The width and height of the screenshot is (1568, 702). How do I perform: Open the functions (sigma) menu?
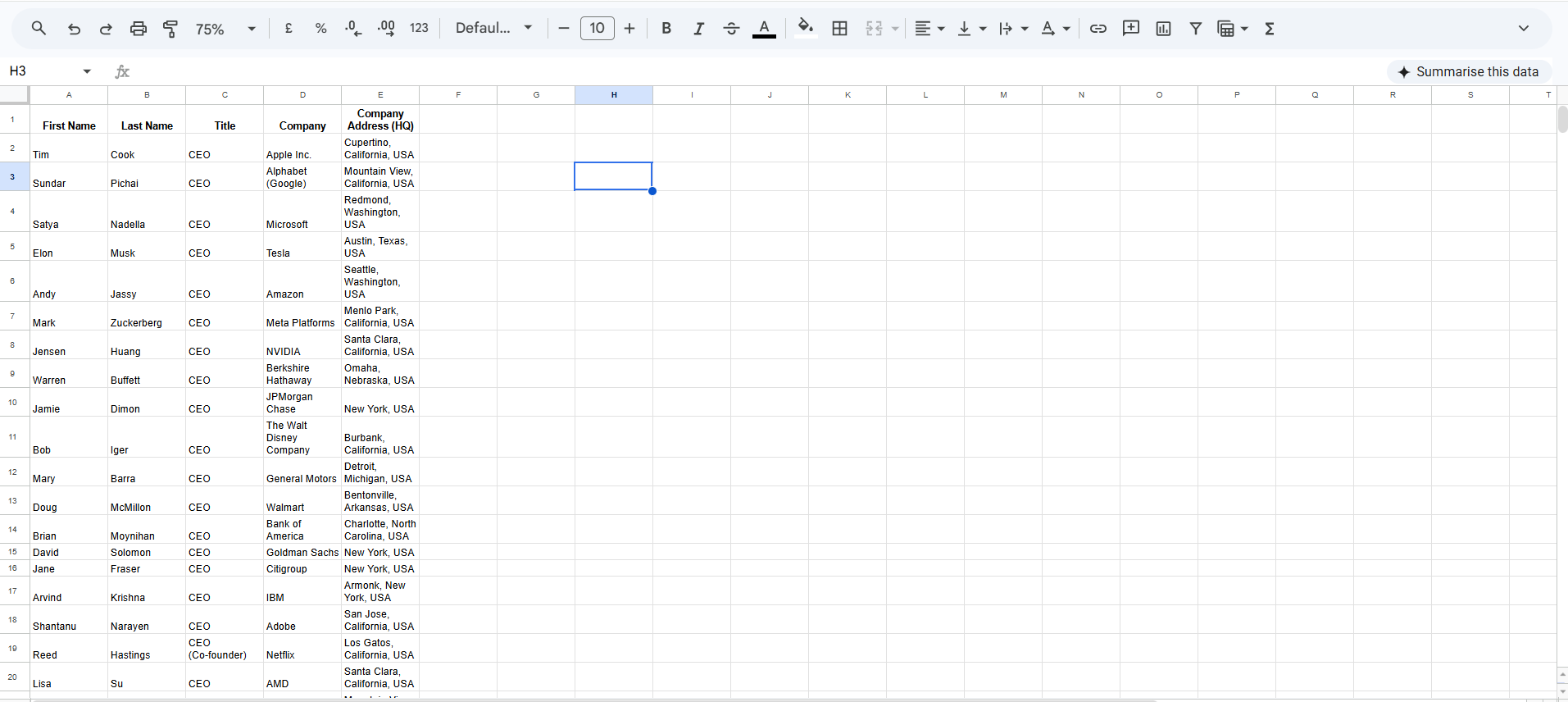(x=1270, y=29)
